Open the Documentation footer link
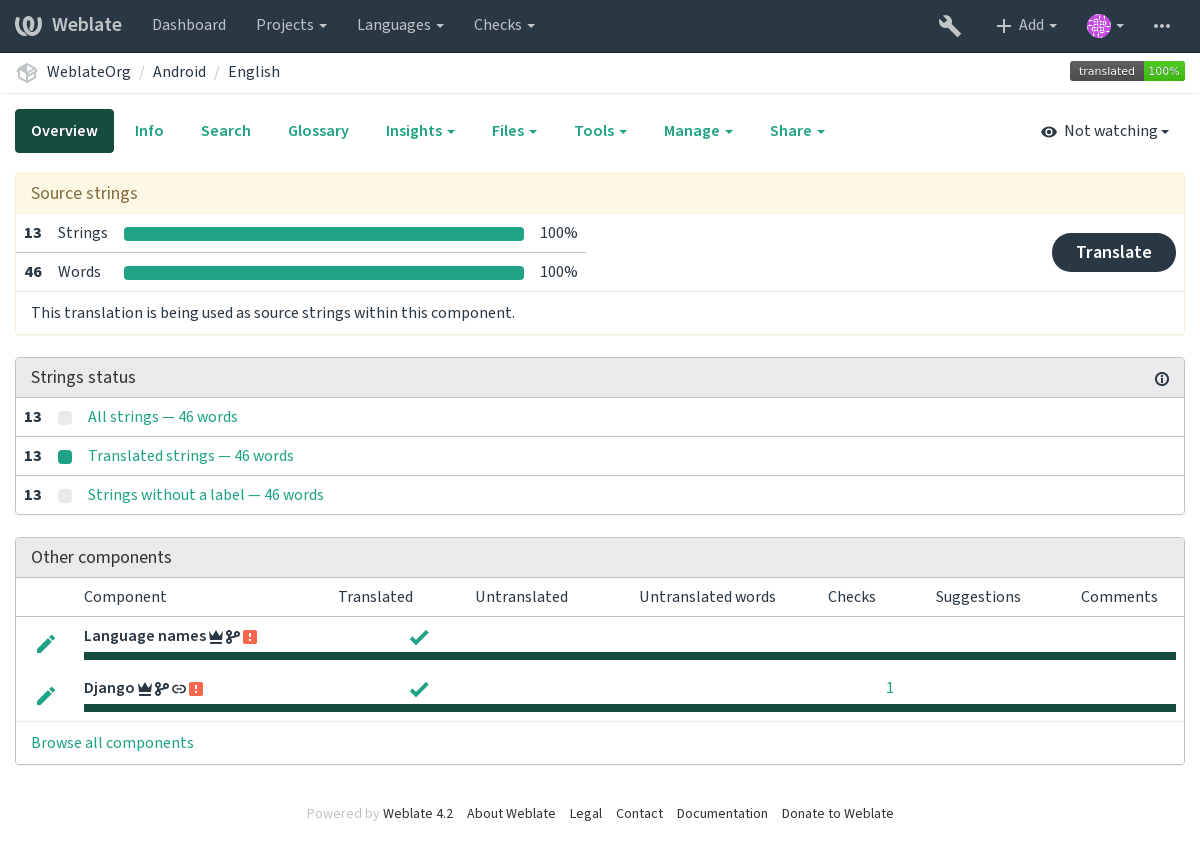The image size is (1200, 847). (722, 814)
